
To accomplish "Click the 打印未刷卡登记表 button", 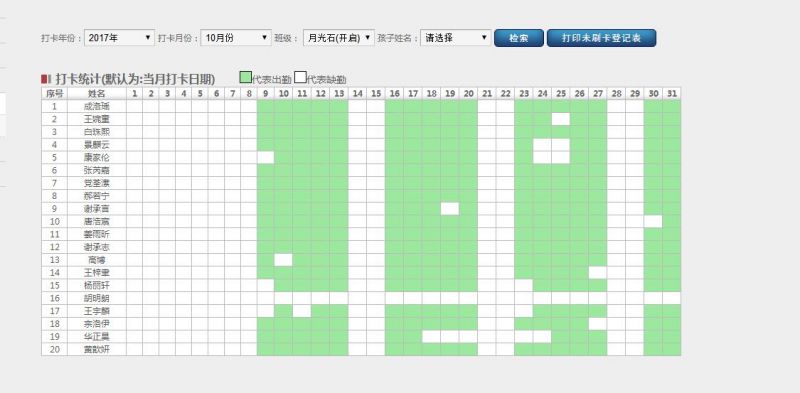I will click(x=602, y=38).
